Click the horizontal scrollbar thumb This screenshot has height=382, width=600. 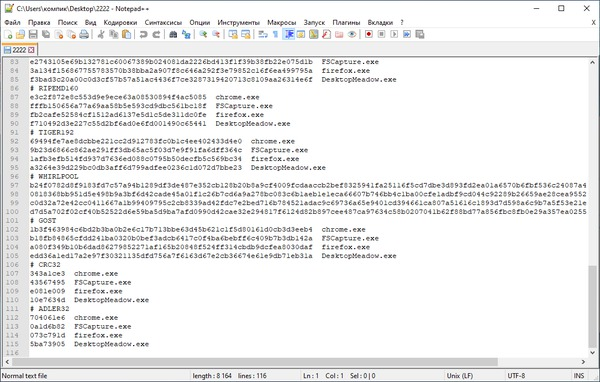255,362
